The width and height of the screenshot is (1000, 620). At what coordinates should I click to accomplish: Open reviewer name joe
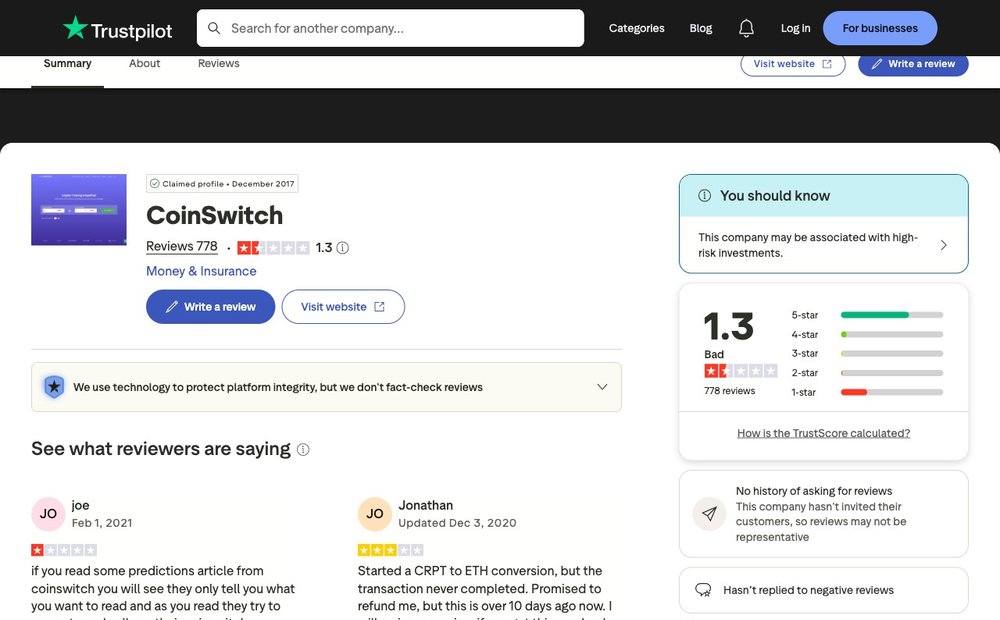[80, 505]
